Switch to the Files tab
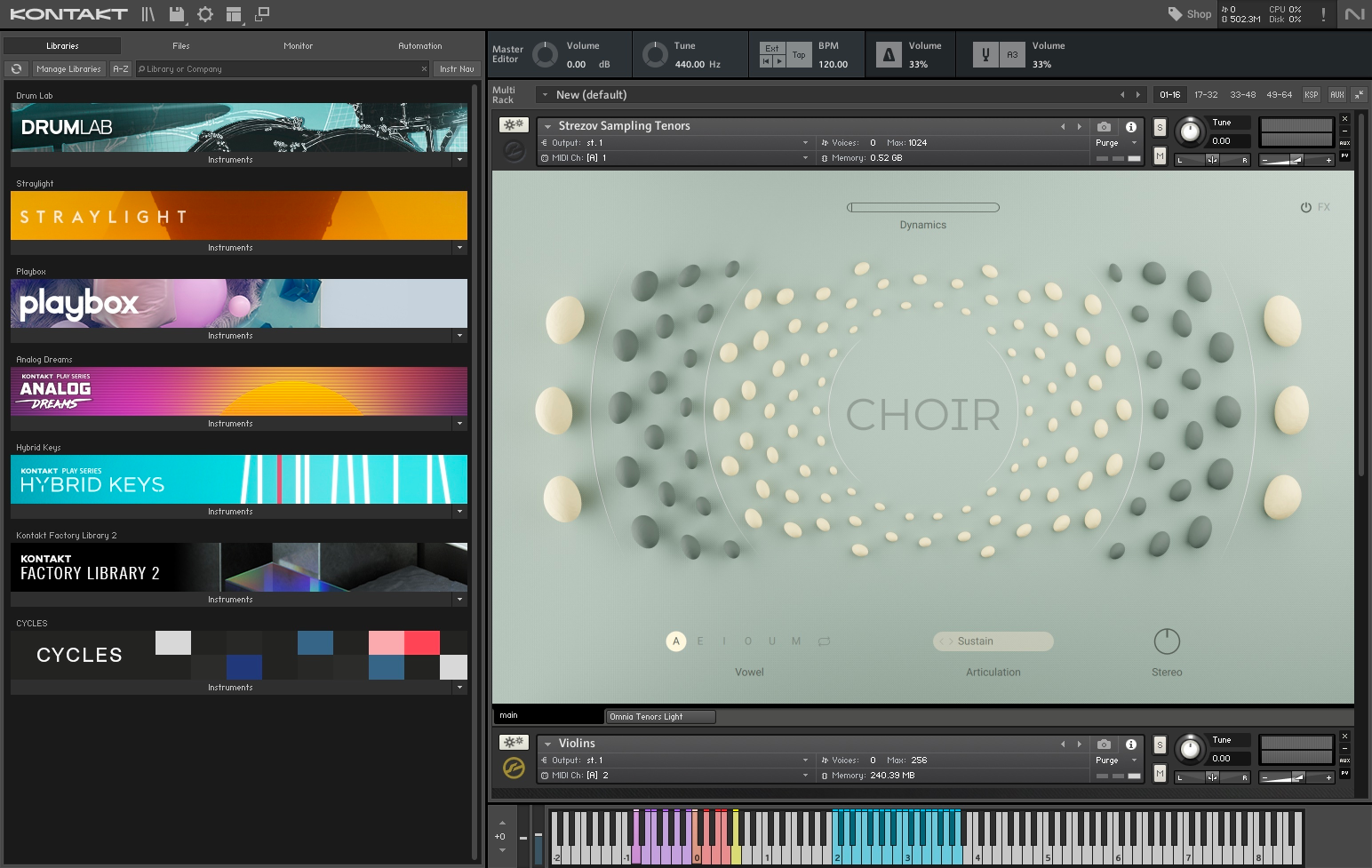Screen dimensions: 1372x868 coord(181,45)
